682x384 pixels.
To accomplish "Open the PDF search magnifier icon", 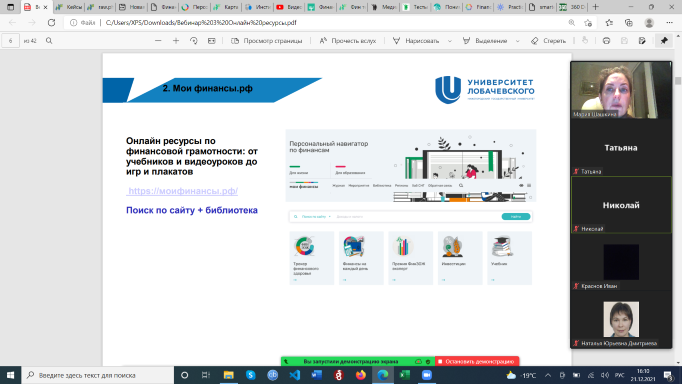I will 49,40.
